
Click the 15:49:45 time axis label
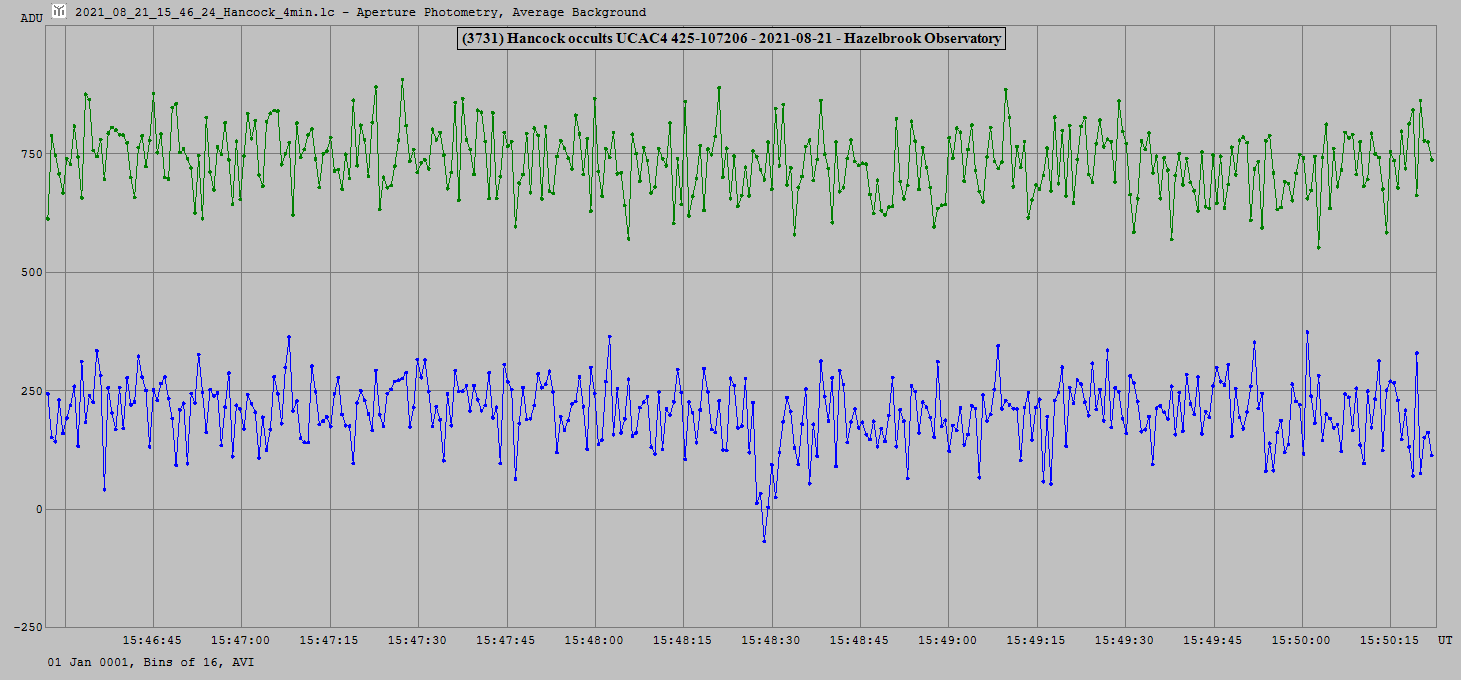tap(1212, 640)
